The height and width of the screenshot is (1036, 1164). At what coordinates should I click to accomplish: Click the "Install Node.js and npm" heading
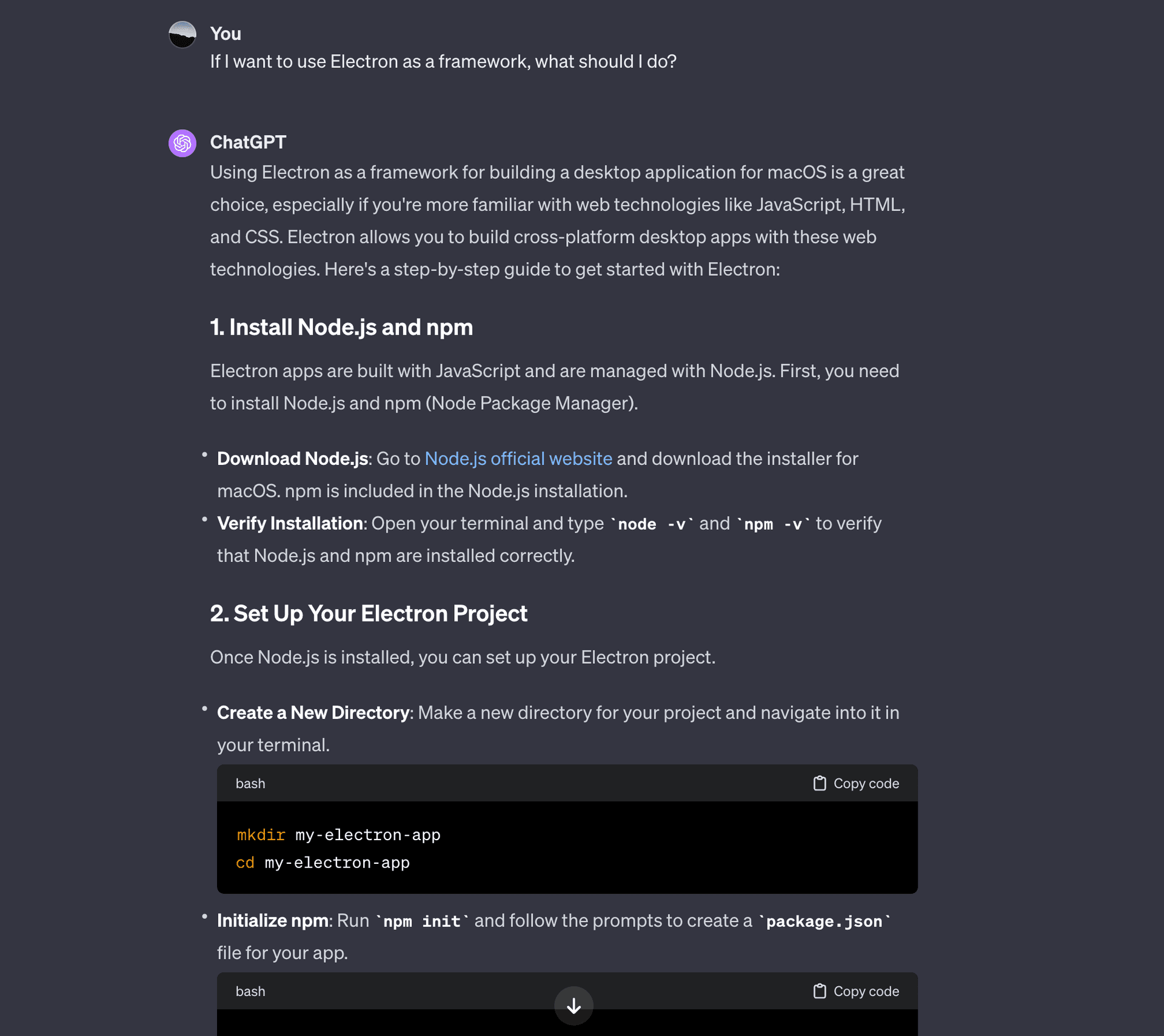(x=341, y=327)
